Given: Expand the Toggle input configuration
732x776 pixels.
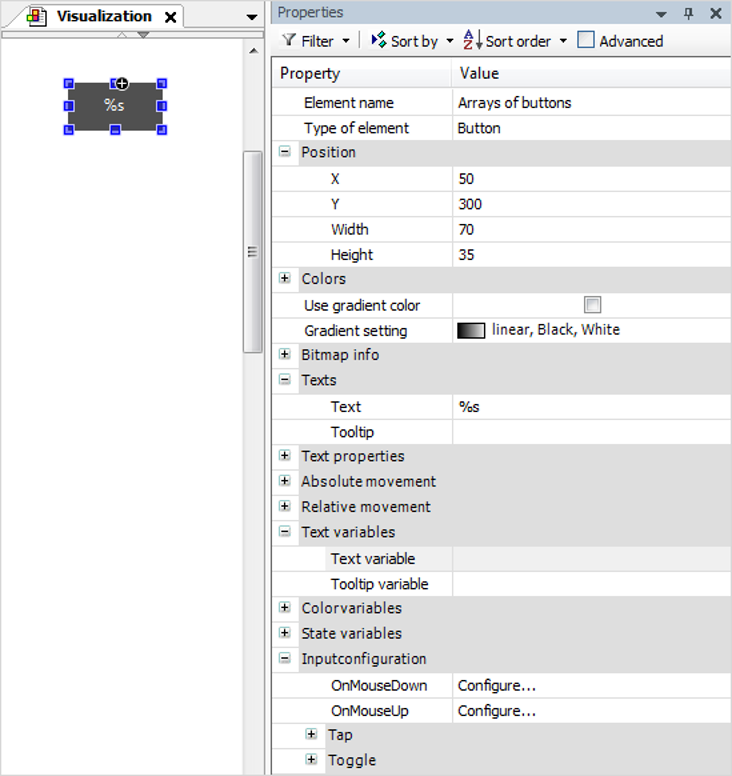Looking at the screenshot, I should (x=312, y=760).
